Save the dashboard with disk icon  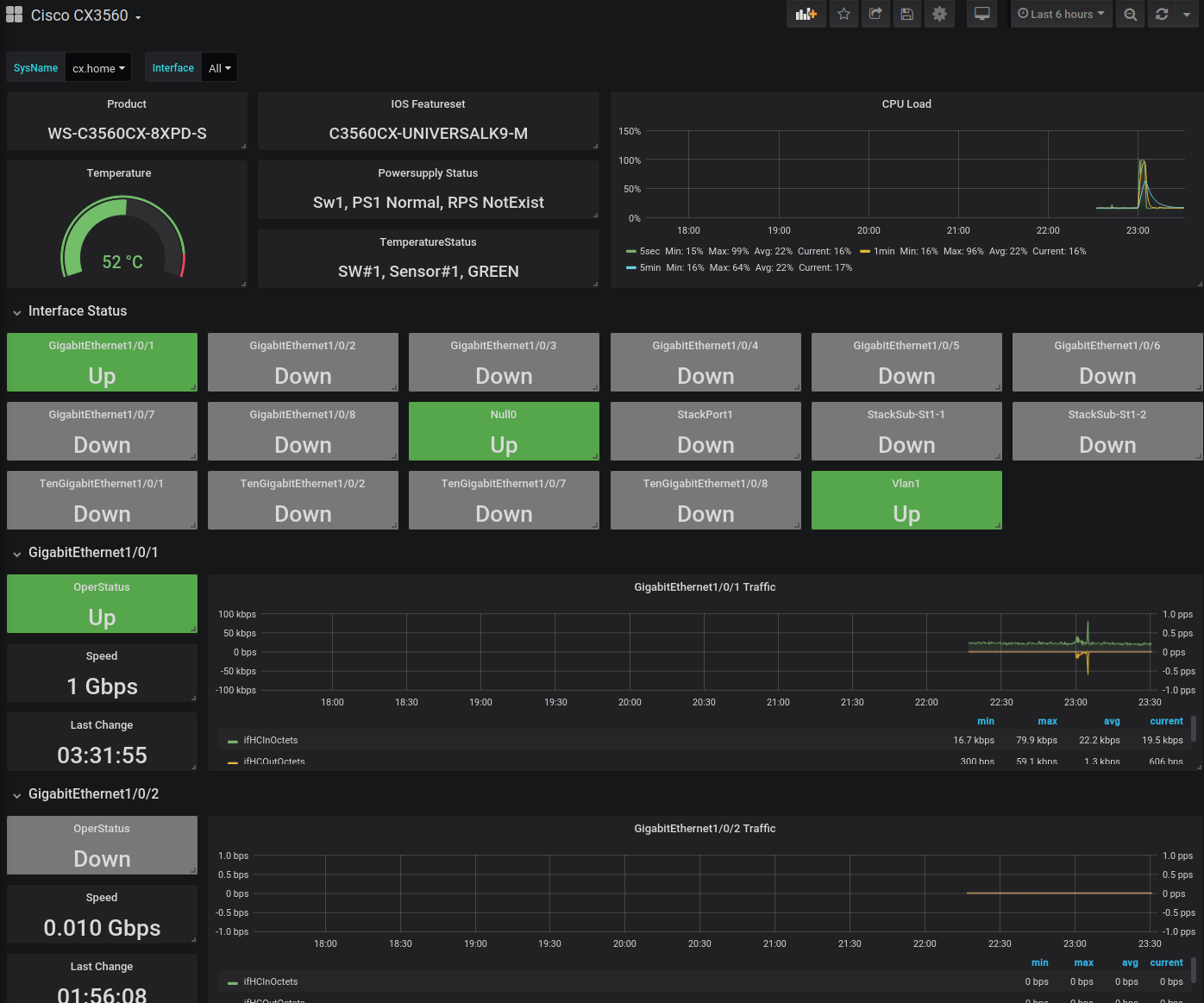tap(906, 14)
